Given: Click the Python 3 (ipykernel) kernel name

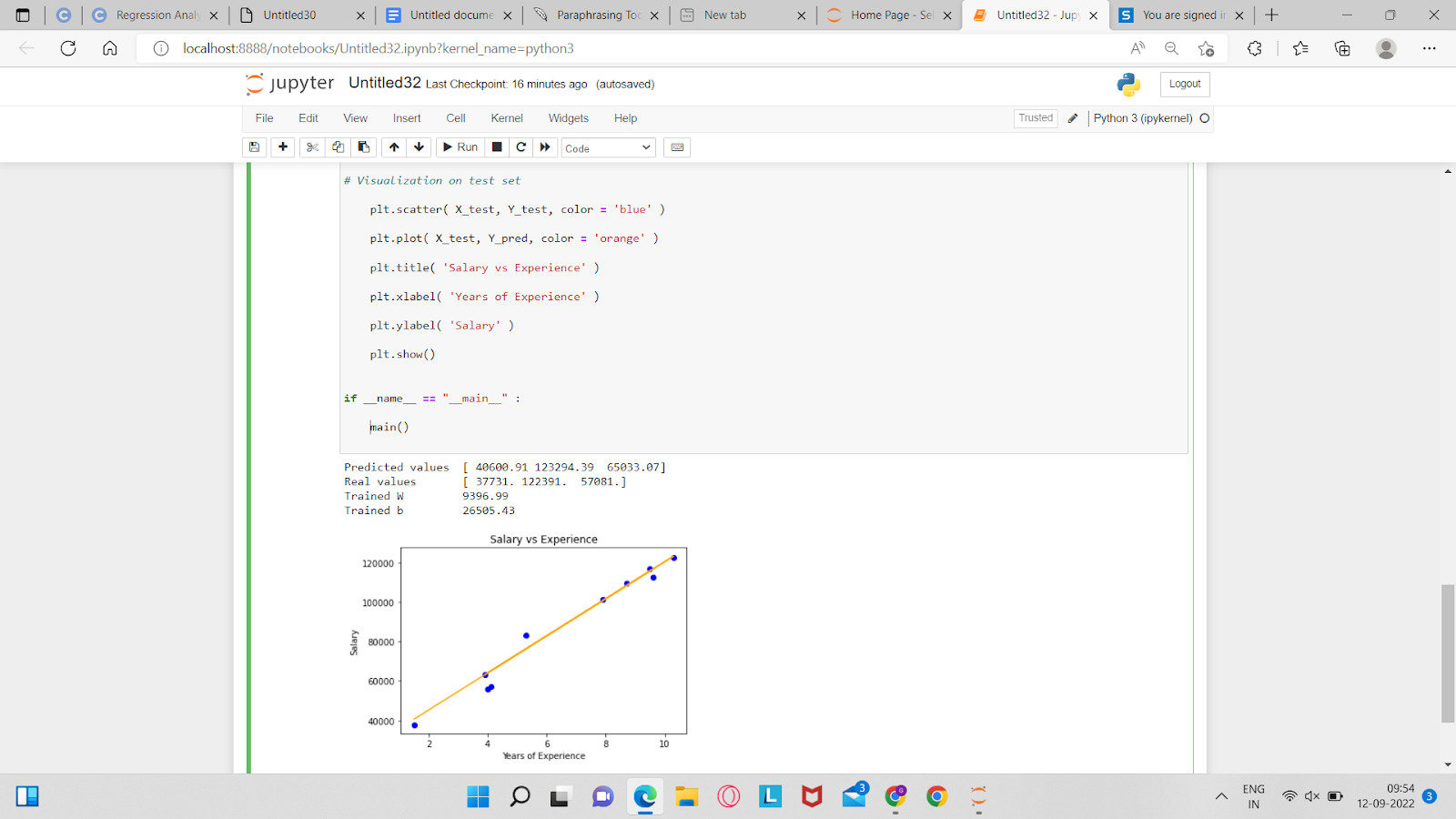Looking at the screenshot, I should click(x=1143, y=118).
